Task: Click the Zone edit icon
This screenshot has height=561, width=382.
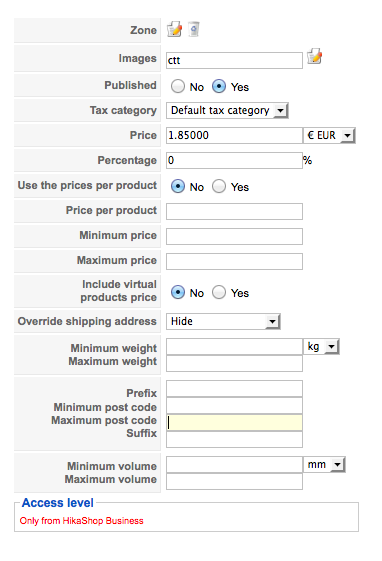Action: pos(175,29)
